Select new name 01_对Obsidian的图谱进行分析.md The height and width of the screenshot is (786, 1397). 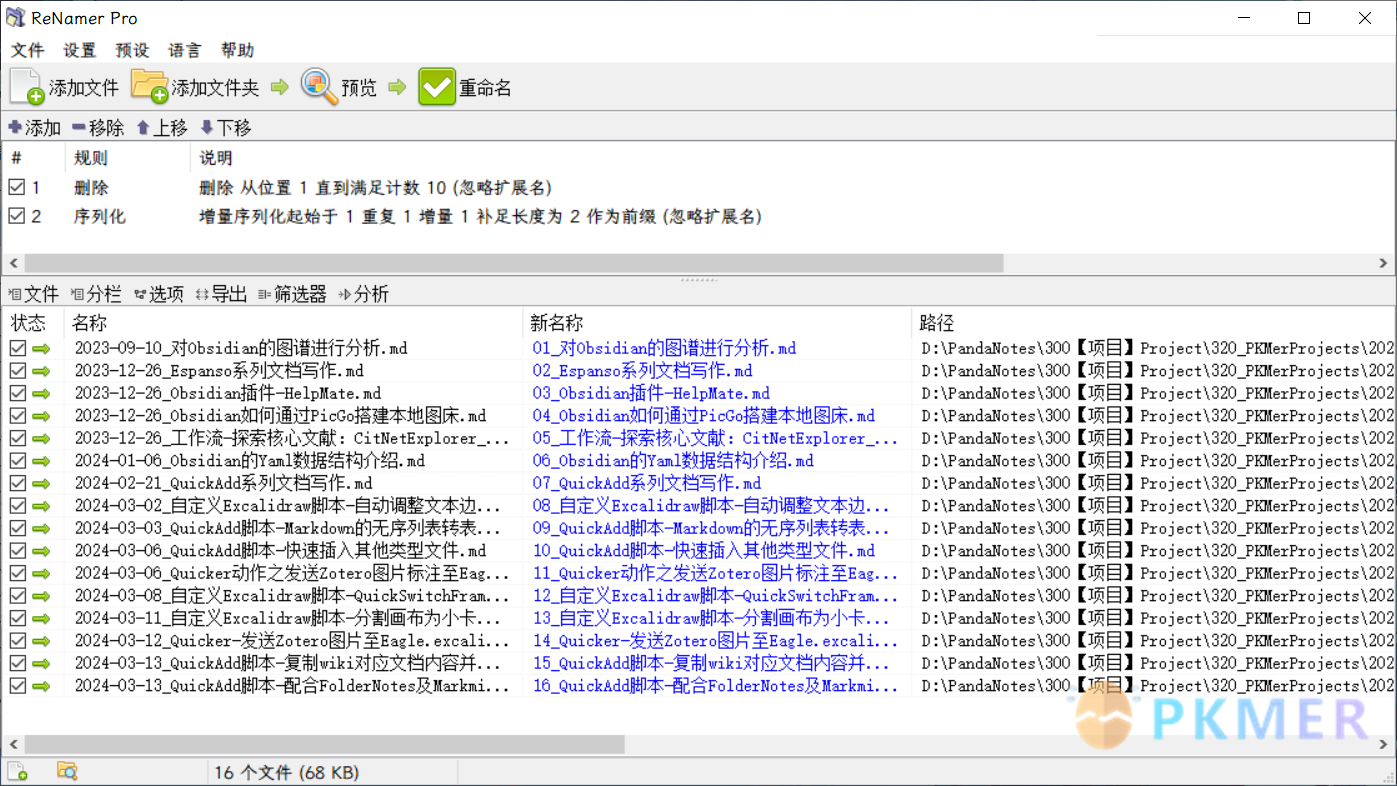coord(664,348)
